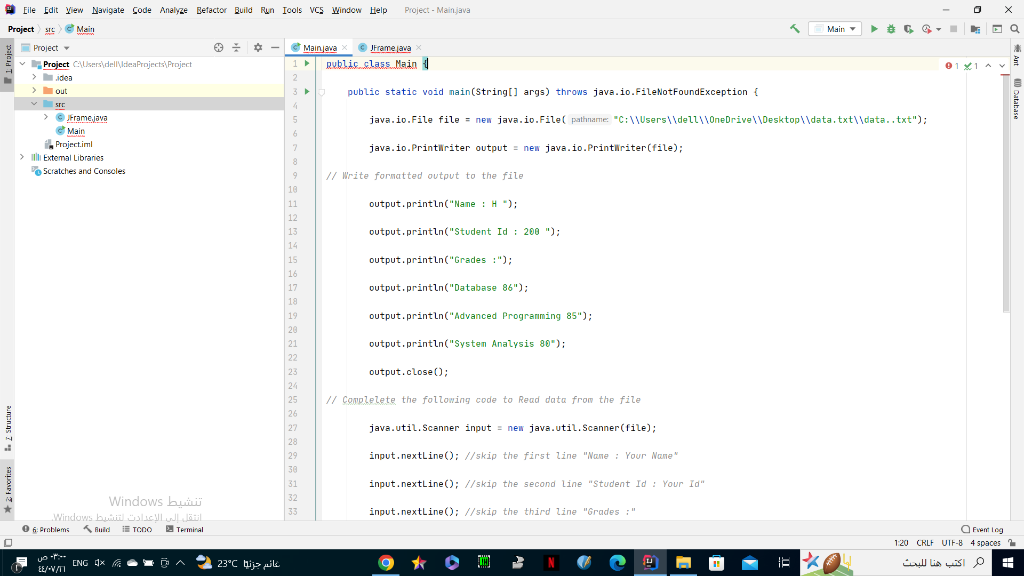Image resolution: width=1024 pixels, height=576 pixels.
Task: Start debugging with the bug icon
Action: [890, 28]
